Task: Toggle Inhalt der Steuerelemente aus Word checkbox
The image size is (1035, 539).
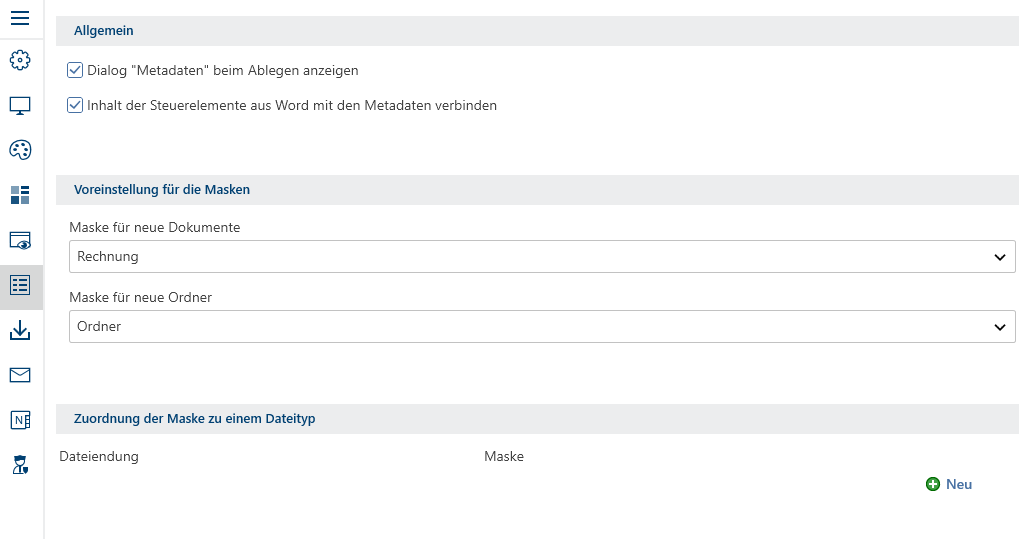Action: (x=75, y=105)
